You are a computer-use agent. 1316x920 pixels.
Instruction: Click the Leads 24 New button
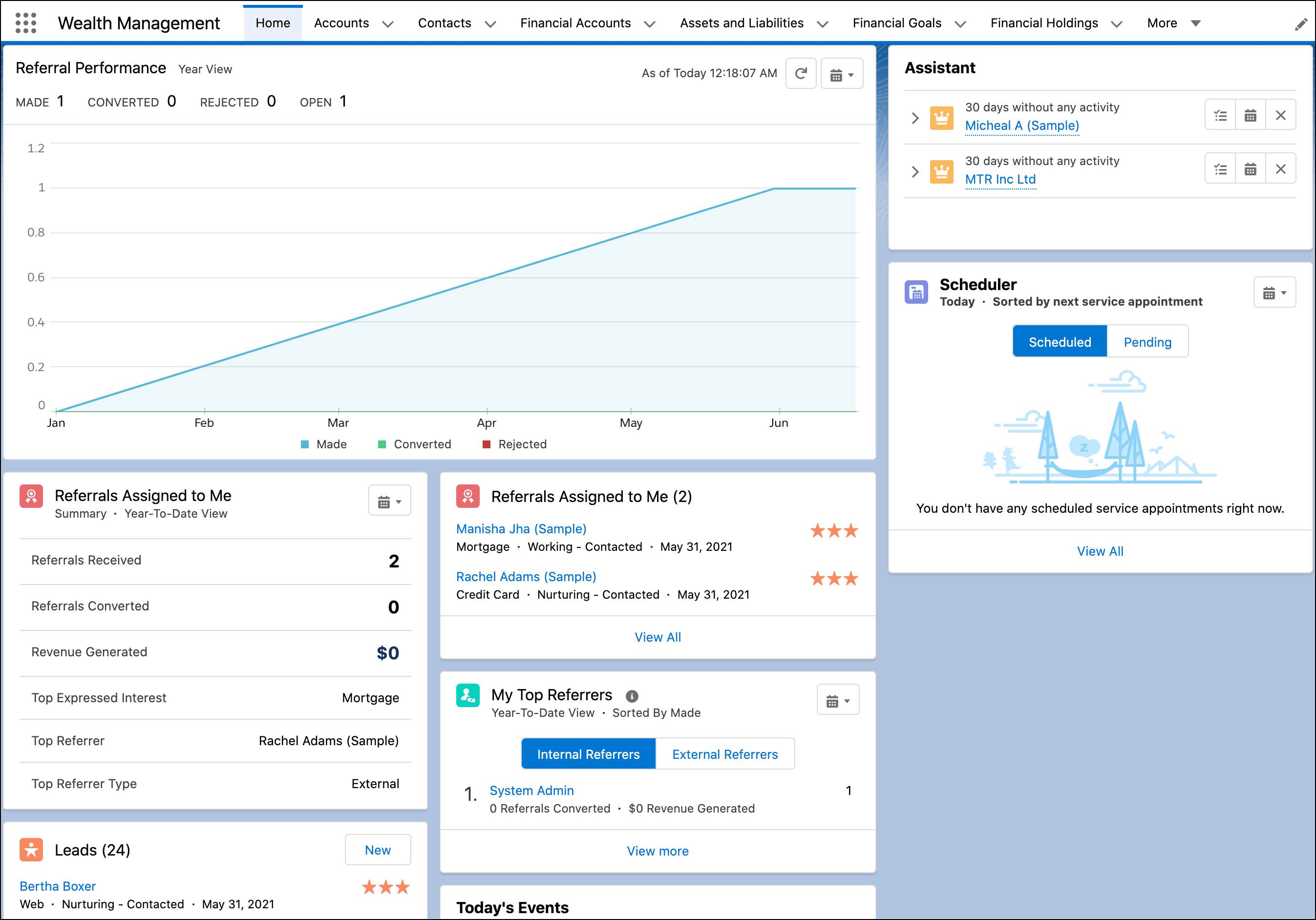point(377,850)
